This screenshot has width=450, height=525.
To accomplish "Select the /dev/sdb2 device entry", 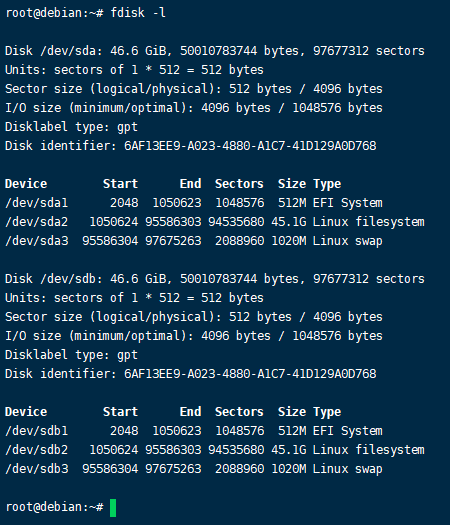I will (36, 450).
